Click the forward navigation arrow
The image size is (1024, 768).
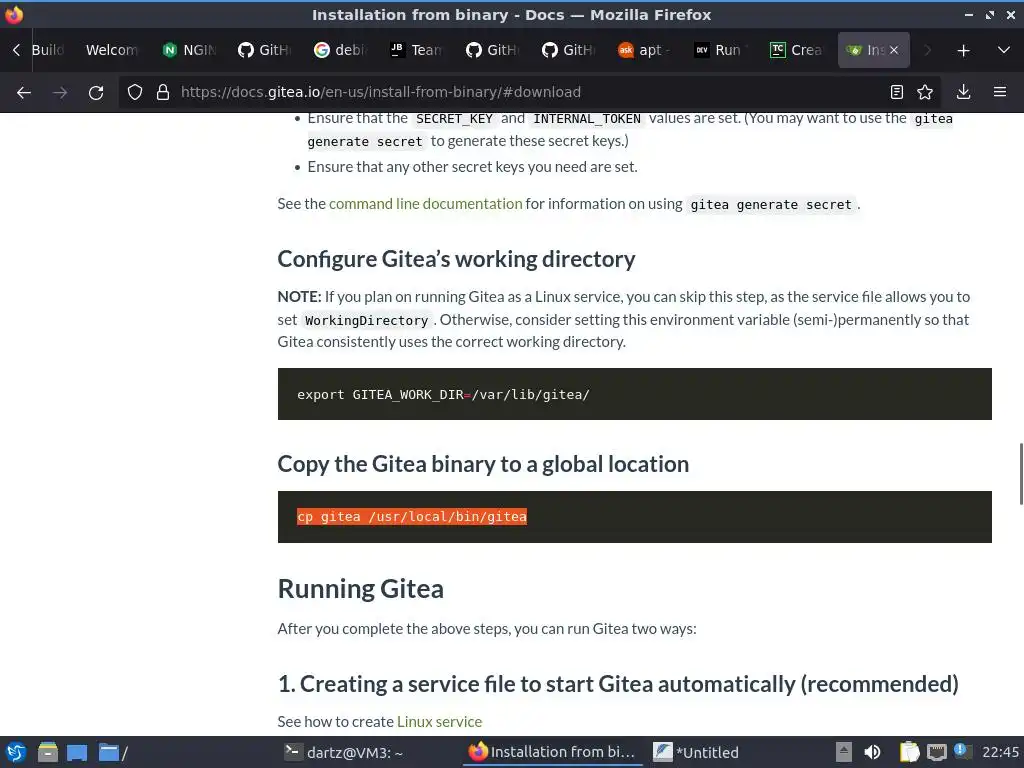pyautogui.click(x=60, y=93)
